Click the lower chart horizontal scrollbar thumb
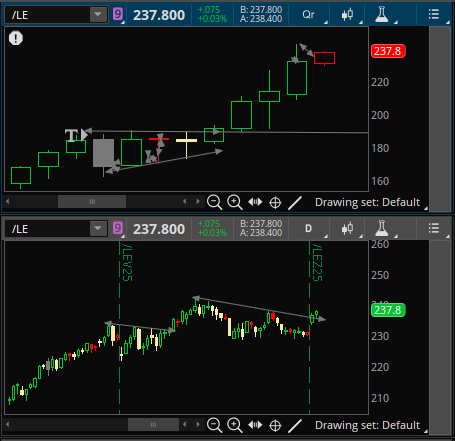455x441 pixels. tap(153, 425)
